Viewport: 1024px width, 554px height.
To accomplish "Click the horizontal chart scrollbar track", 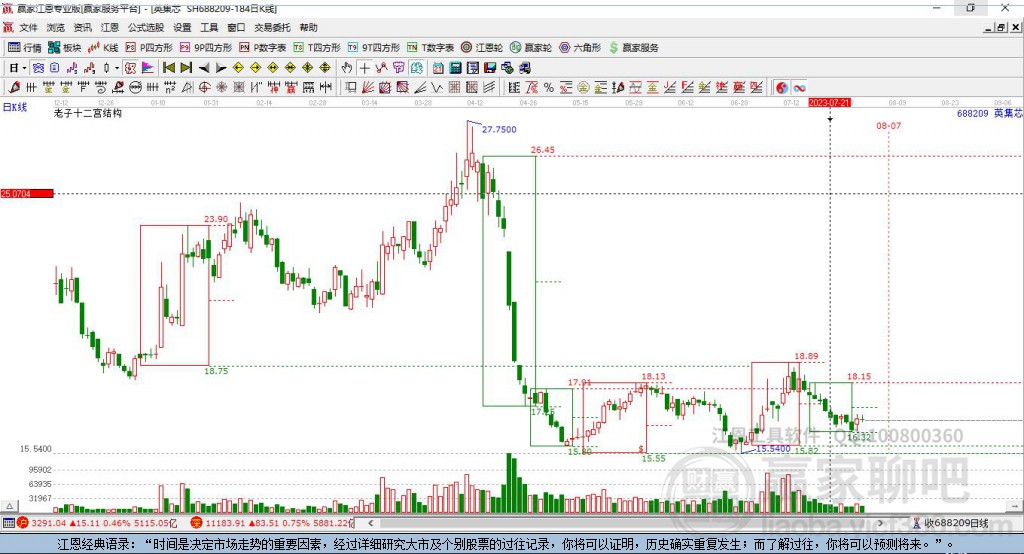I will [625, 523].
